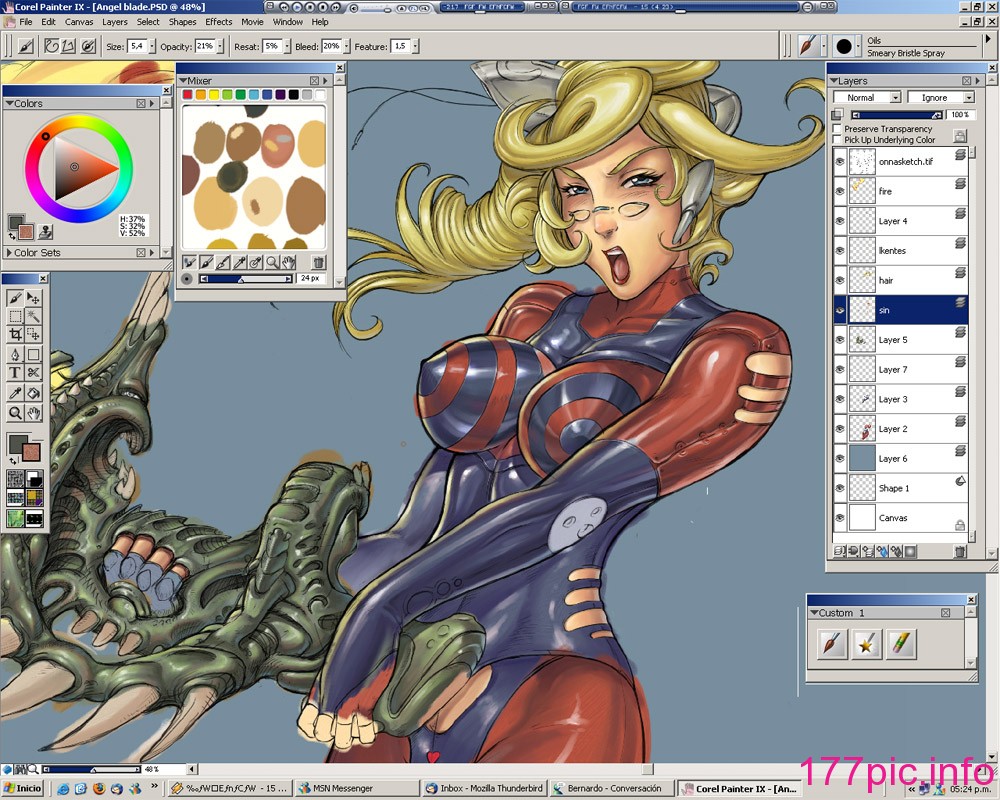1000x800 pixels.
Task: Open the brush Size slider dropdown arrow
Action: [x=152, y=47]
